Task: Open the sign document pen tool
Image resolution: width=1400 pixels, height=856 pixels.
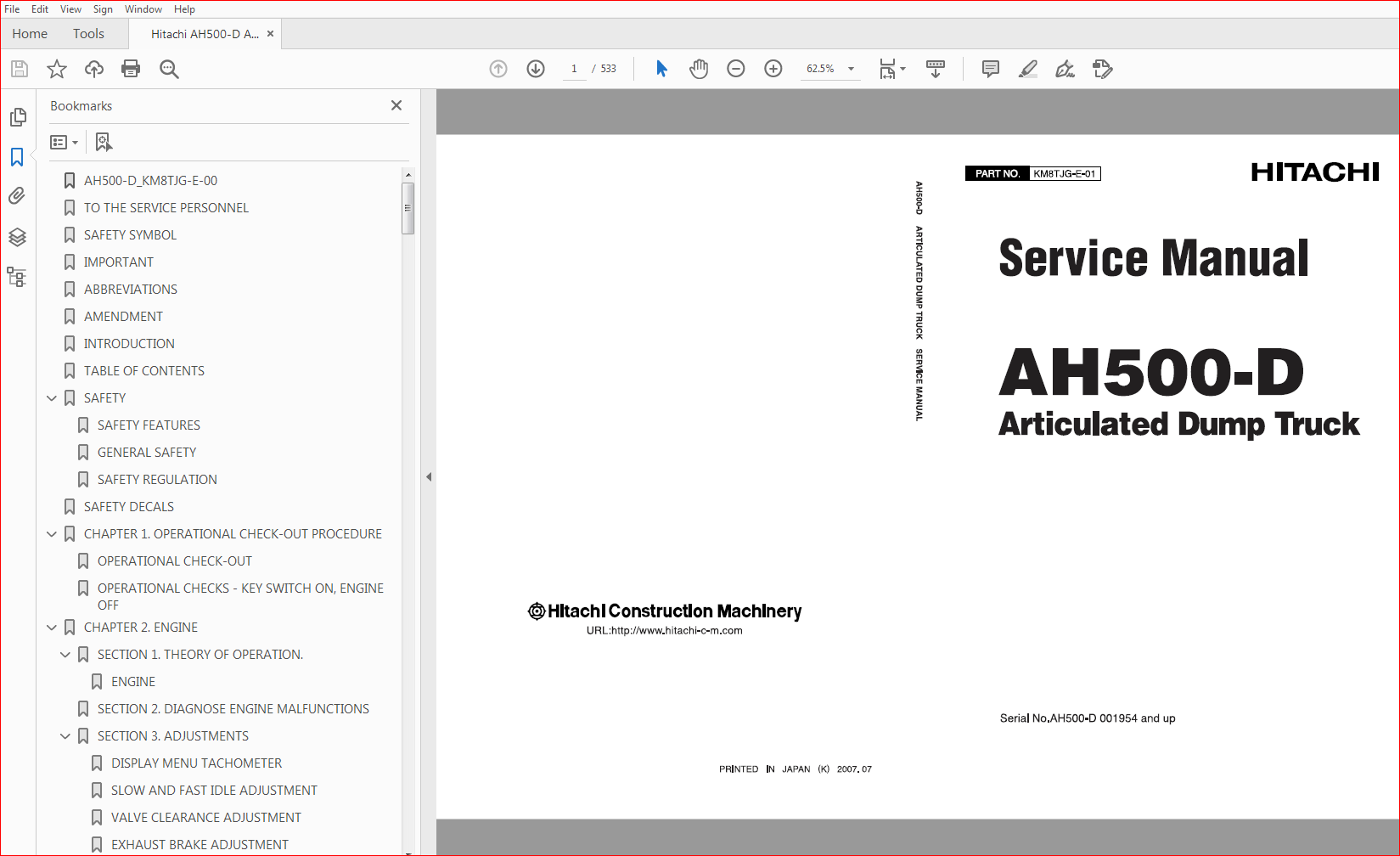Action: (1065, 69)
